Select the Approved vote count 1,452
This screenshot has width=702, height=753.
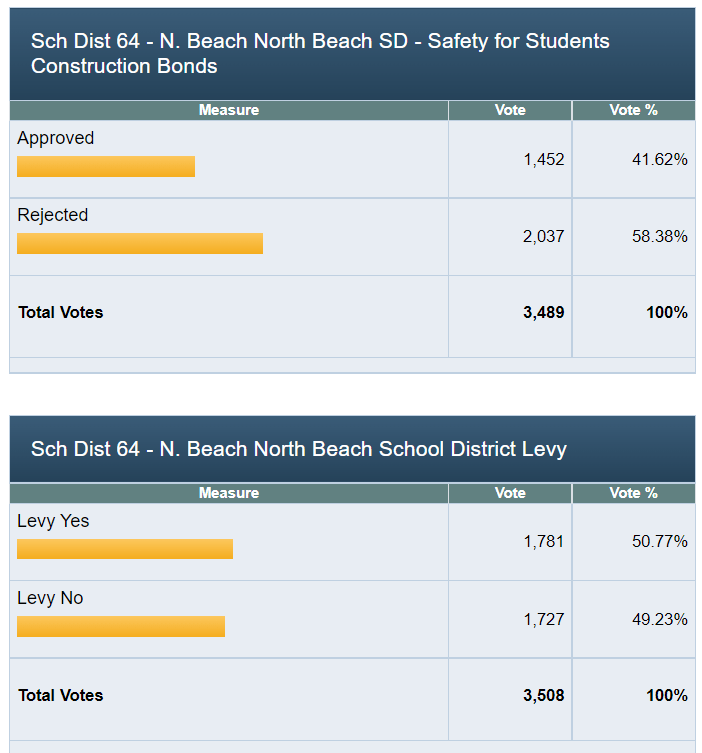(543, 159)
